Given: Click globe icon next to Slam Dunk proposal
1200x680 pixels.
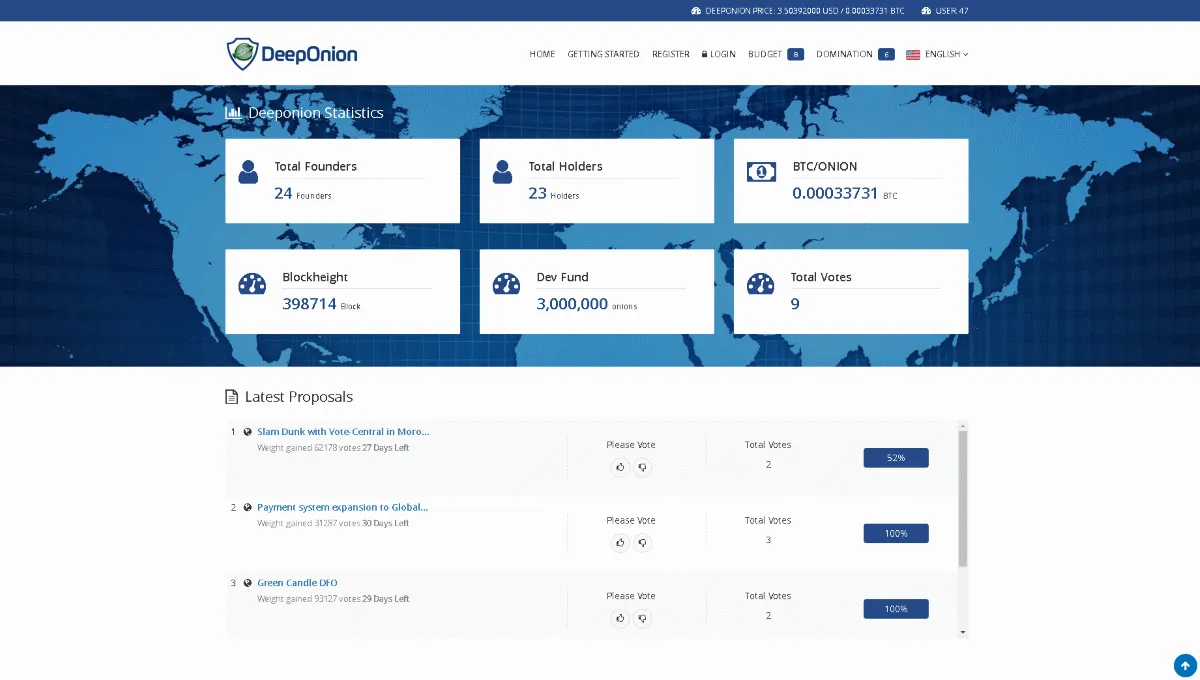Looking at the screenshot, I should click(247, 432).
